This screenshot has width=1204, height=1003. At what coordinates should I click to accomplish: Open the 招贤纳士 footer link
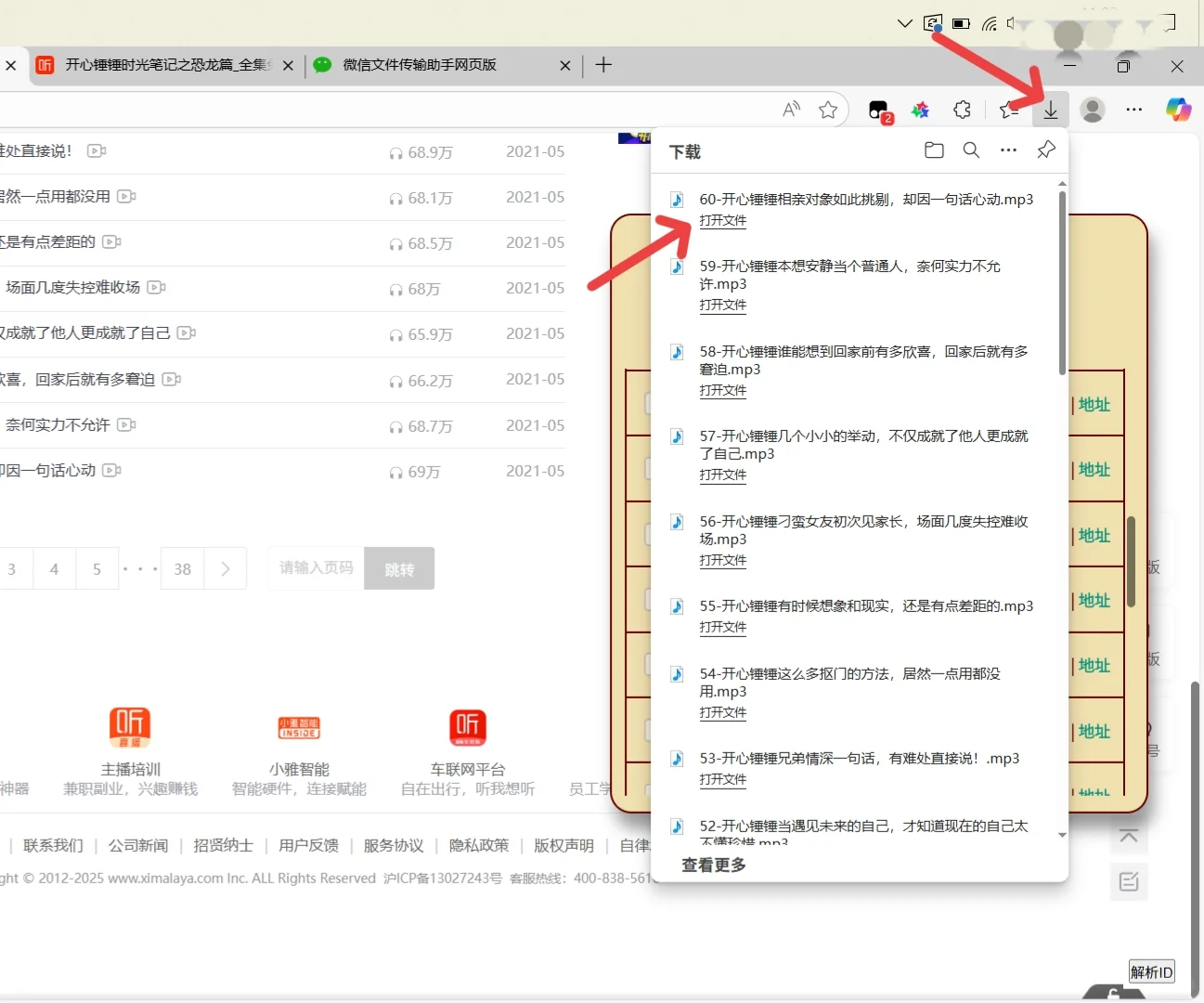pyautogui.click(x=223, y=846)
